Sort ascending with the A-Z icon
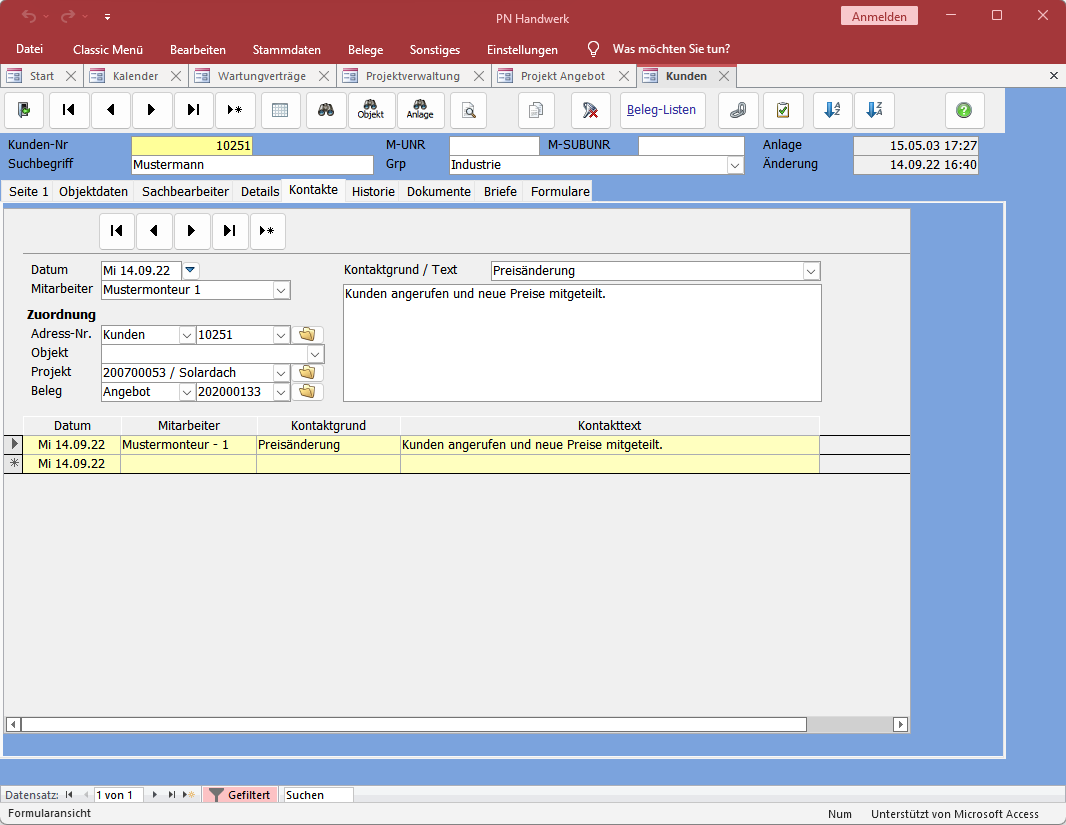1066x825 pixels. tap(831, 110)
